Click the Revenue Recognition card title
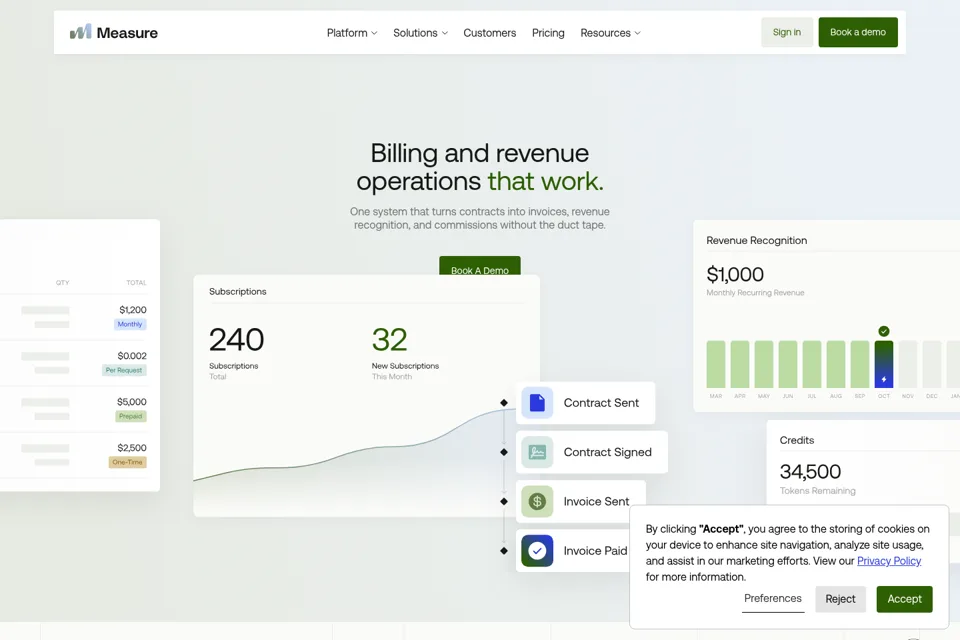This screenshot has width=960, height=640. tap(757, 241)
